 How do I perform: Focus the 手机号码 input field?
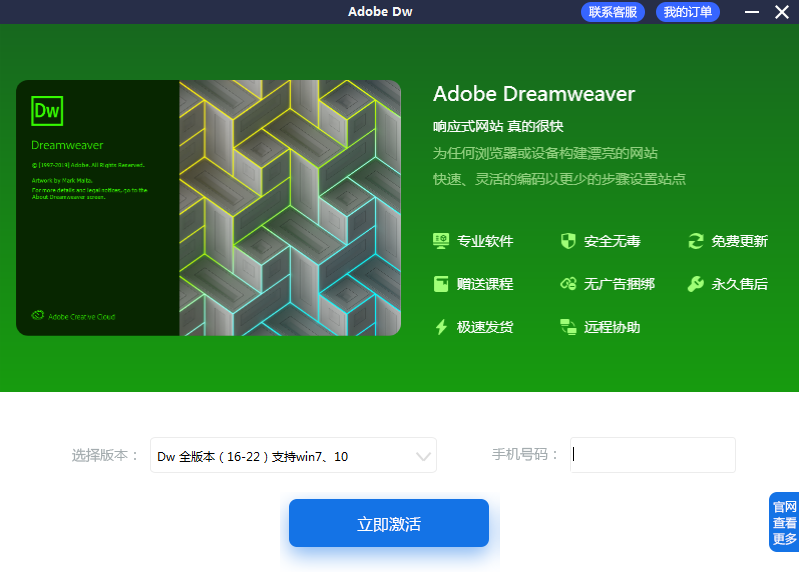point(653,455)
